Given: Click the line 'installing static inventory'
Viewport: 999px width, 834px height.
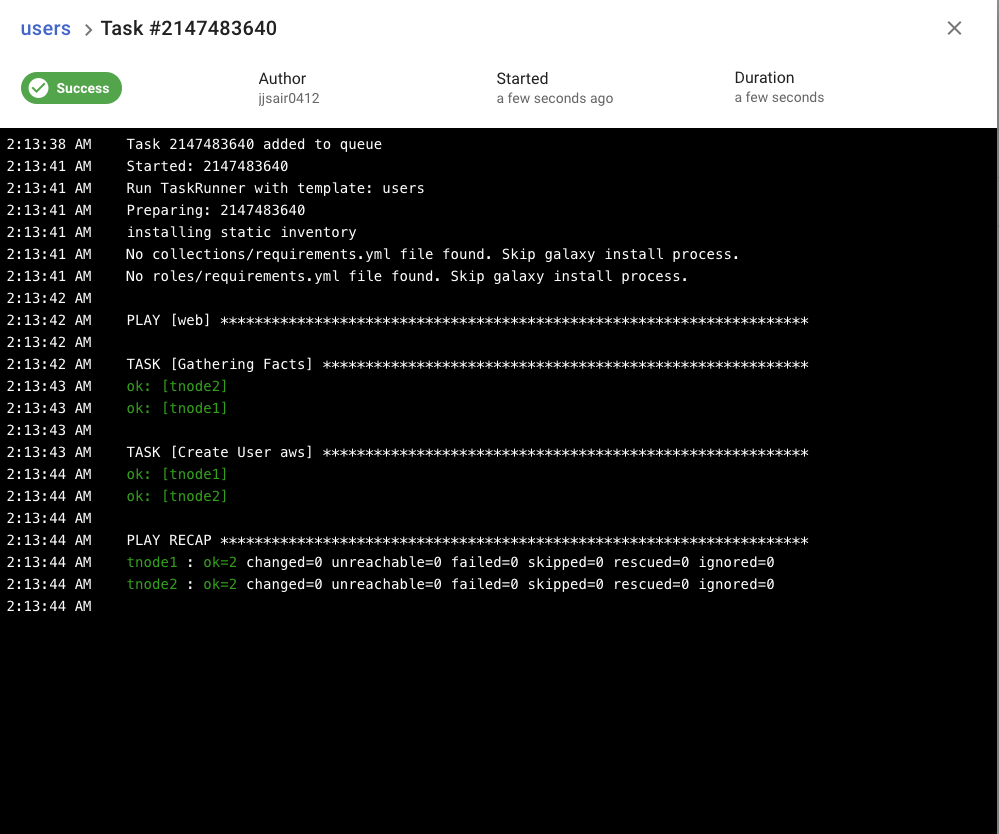Looking at the screenshot, I should [x=241, y=232].
